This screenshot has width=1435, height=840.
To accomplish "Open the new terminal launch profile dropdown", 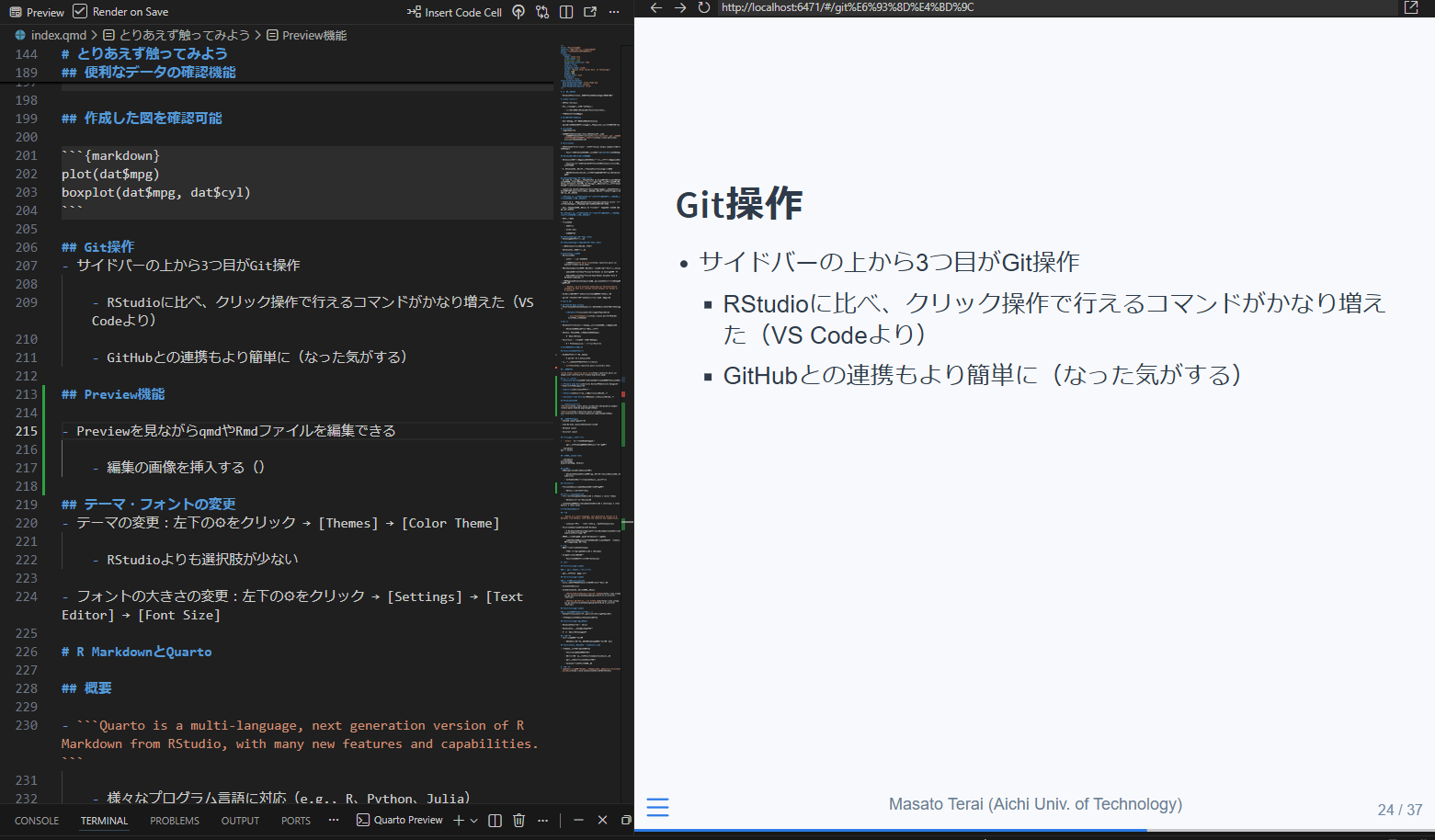I will pyautogui.click(x=474, y=821).
